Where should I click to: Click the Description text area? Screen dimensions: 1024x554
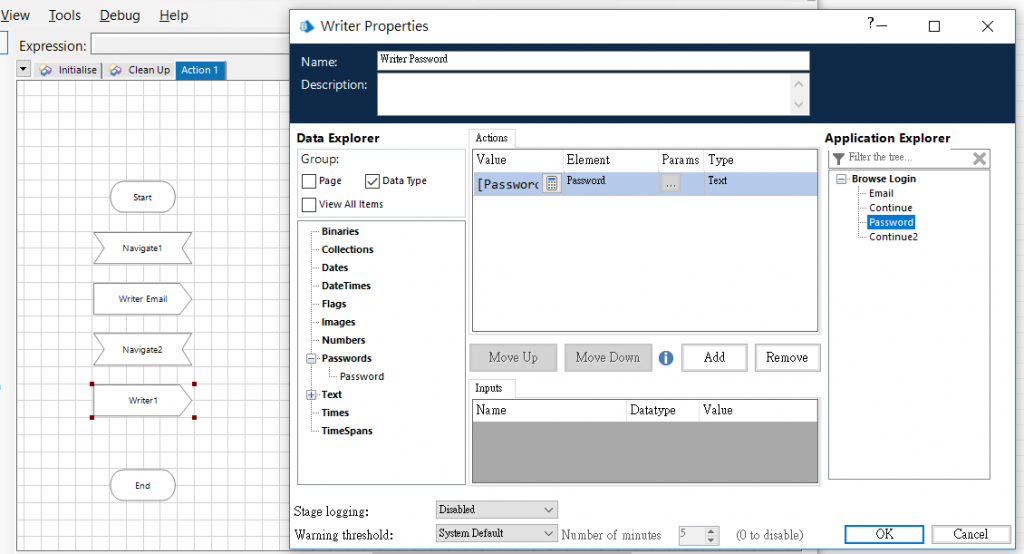584,94
